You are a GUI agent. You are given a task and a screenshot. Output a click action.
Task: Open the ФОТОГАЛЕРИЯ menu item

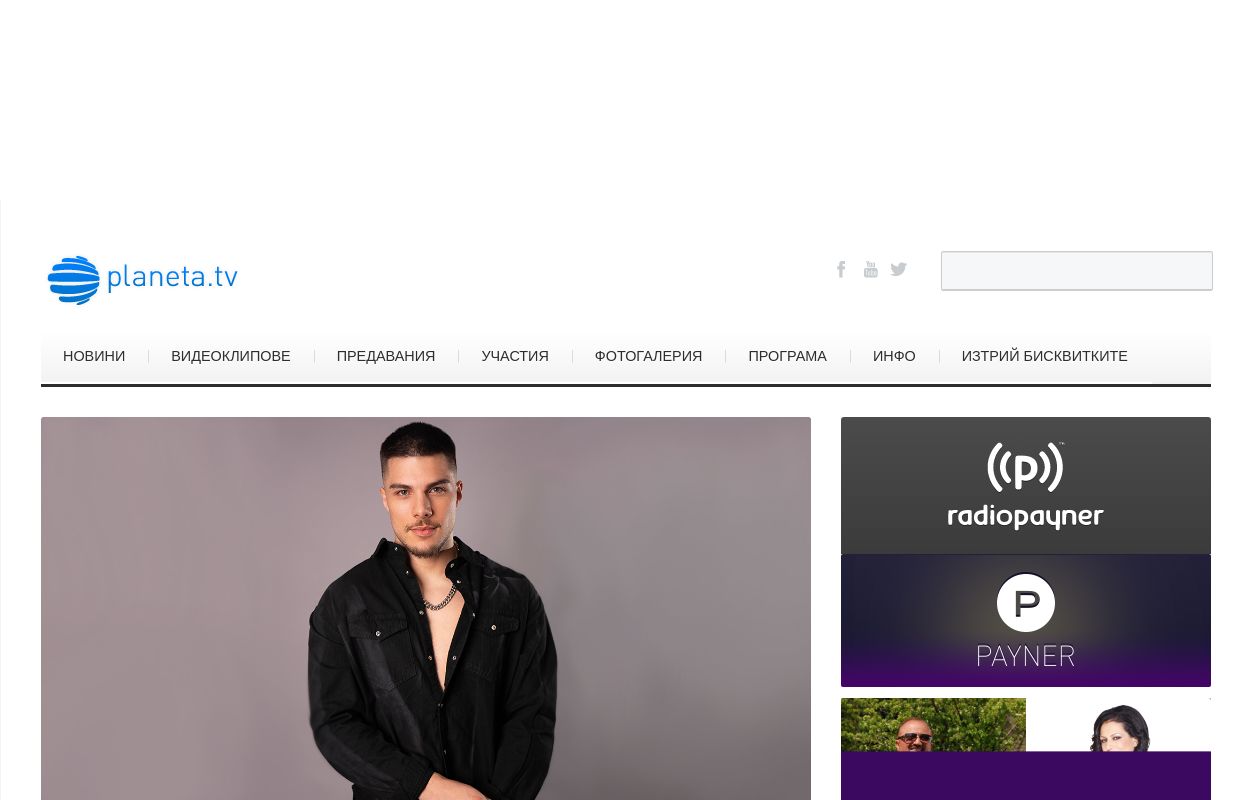(x=648, y=356)
